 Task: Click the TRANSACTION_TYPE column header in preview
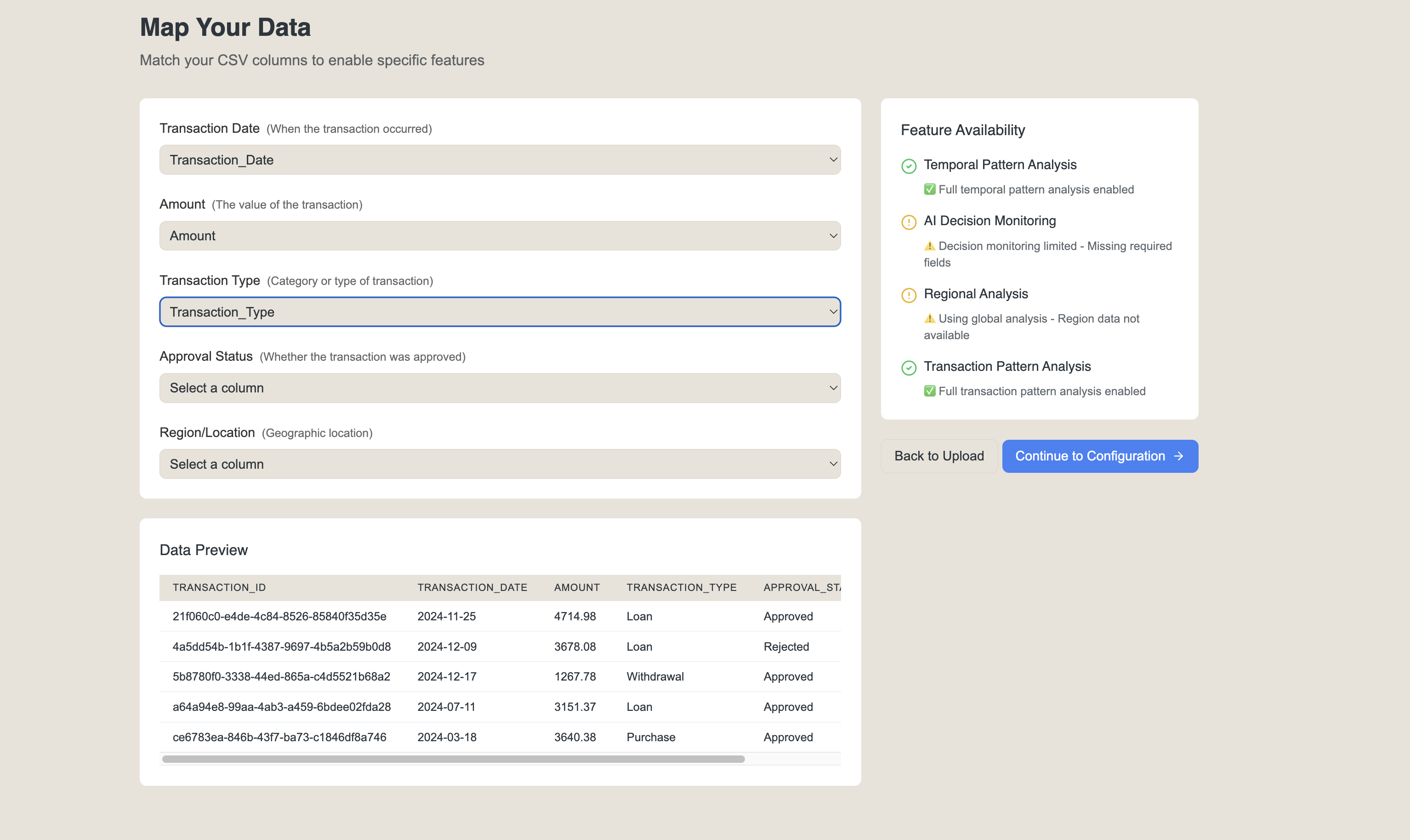point(681,587)
